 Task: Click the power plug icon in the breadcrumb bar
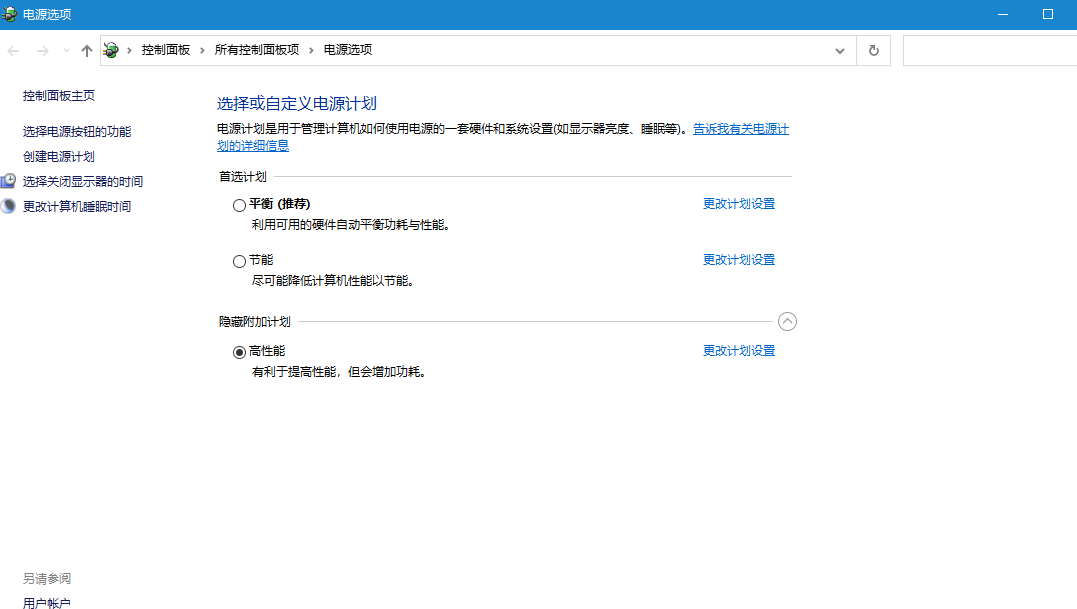tap(110, 49)
